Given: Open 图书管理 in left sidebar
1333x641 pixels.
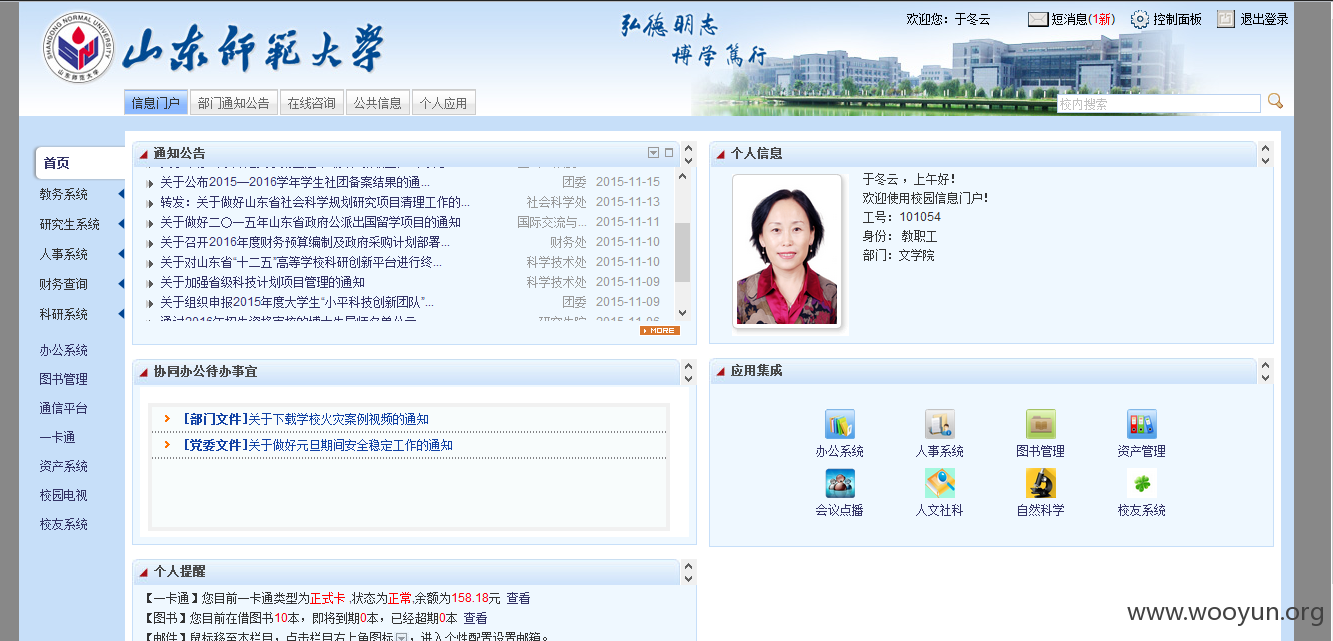Looking at the screenshot, I should [64, 379].
